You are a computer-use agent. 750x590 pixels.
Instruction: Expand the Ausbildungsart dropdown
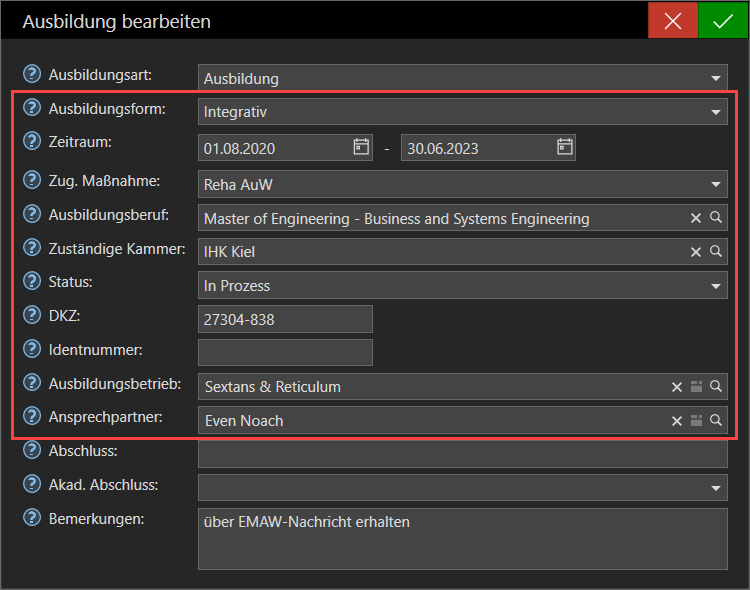coord(716,78)
